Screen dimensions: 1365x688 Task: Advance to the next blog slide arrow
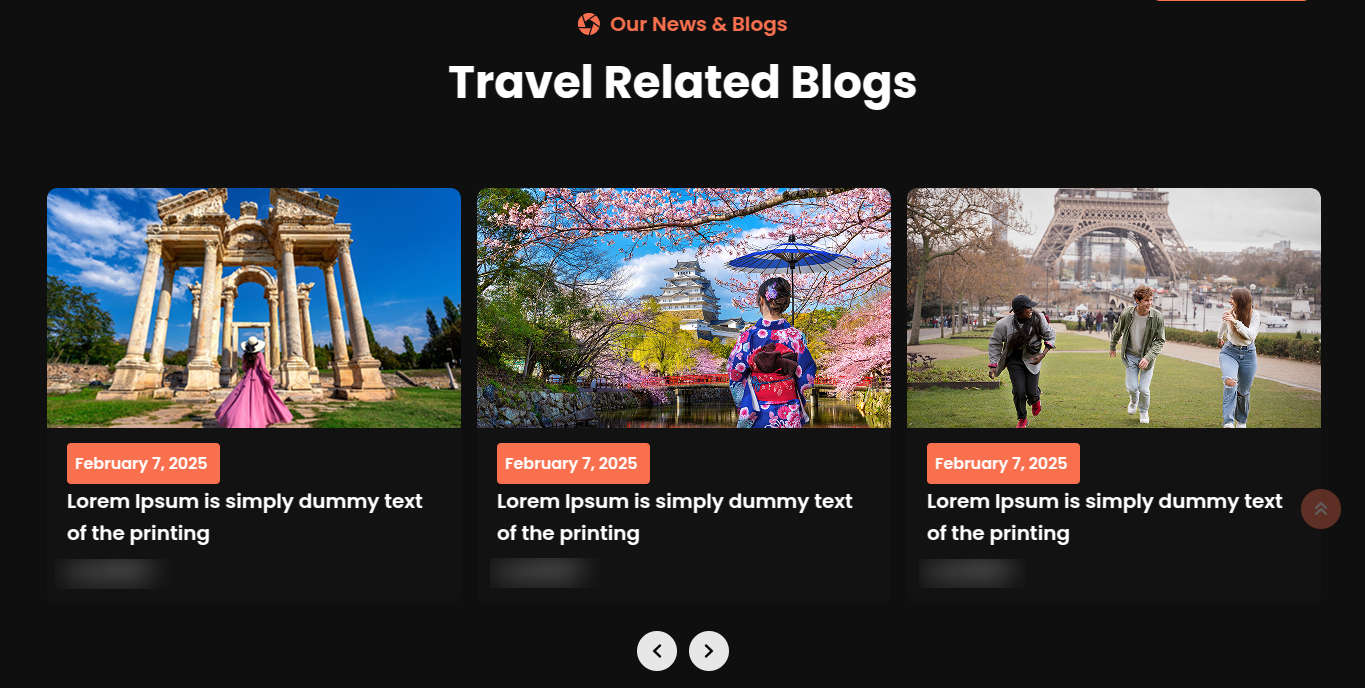709,651
